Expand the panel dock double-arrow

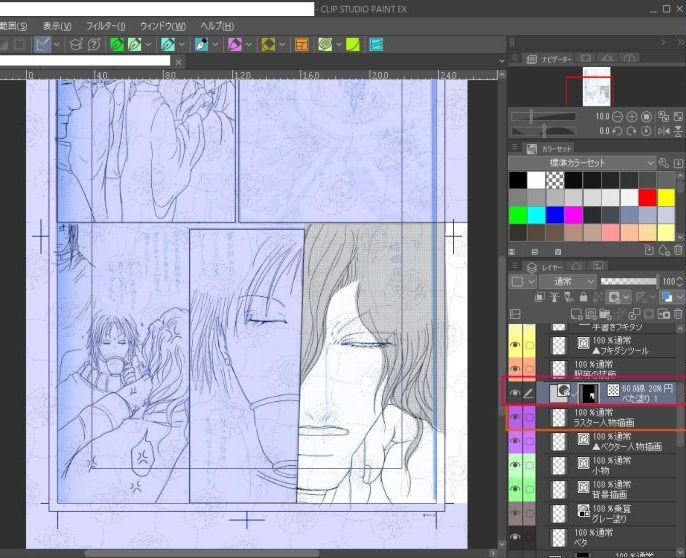click(512, 42)
